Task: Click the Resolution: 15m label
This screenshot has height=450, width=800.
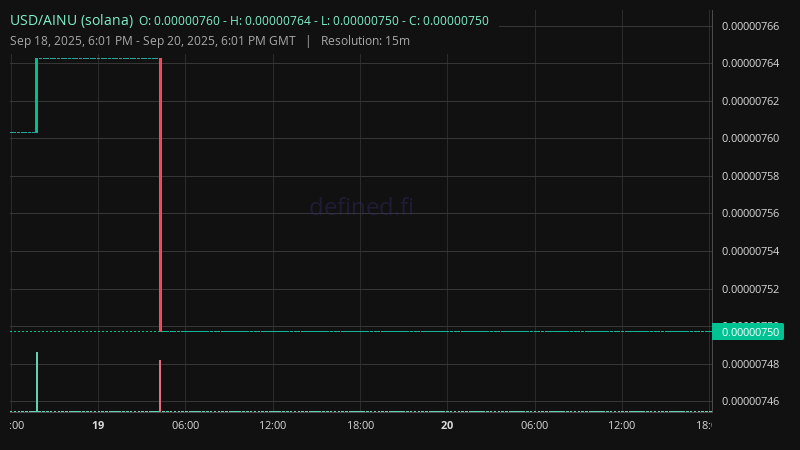Action: [365, 41]
